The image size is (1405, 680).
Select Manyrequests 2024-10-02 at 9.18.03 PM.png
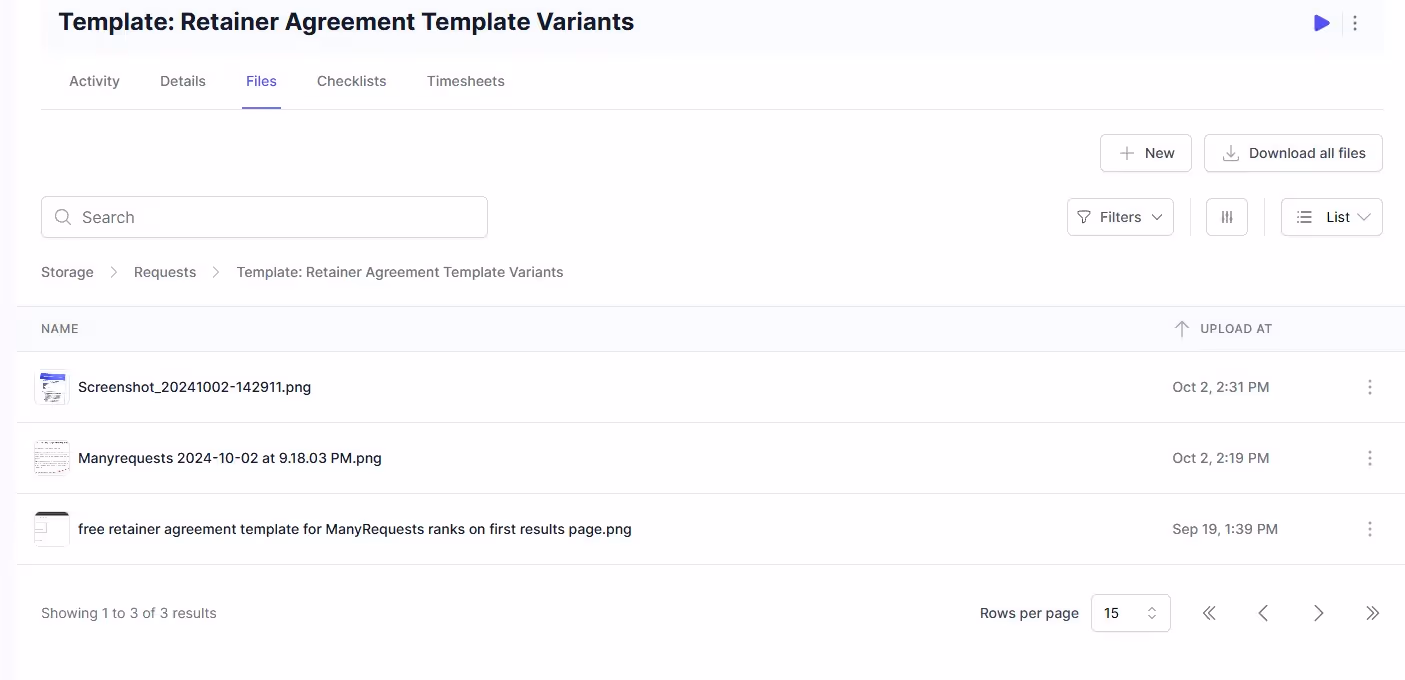230,458
